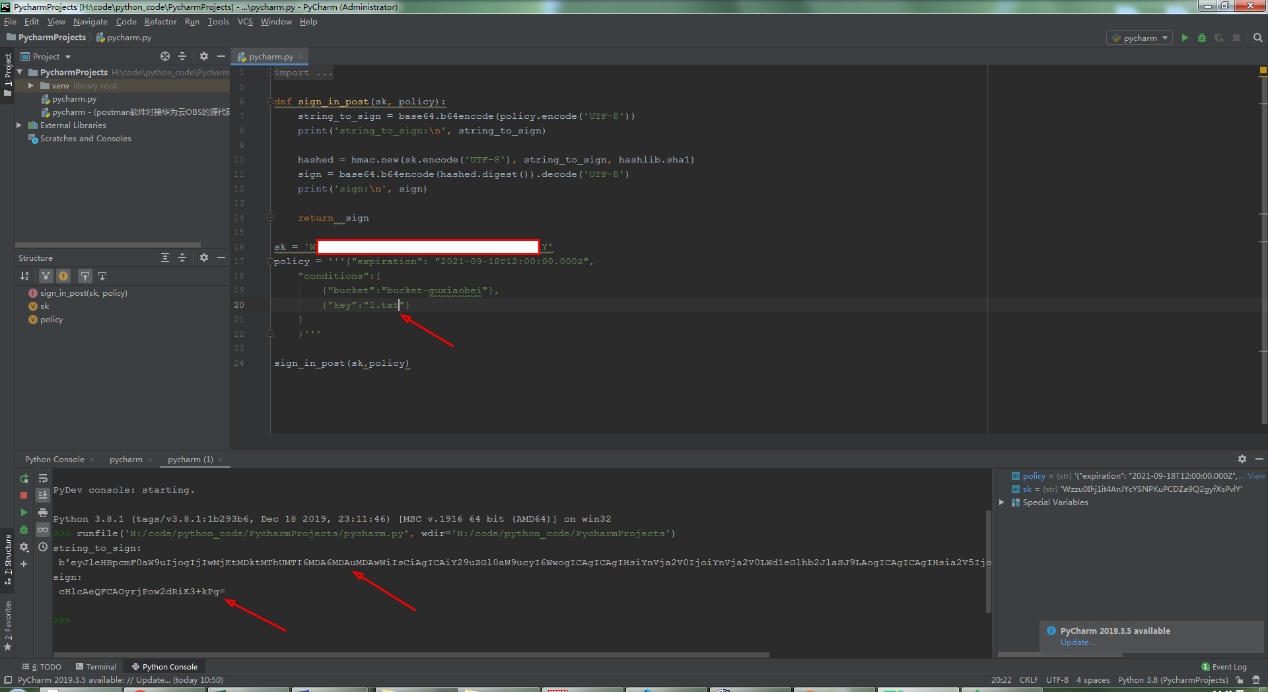Click the Debug bug icon in top toolbar
The width and height of the screenshot is (1268, 692).
tap(1202, 38)
